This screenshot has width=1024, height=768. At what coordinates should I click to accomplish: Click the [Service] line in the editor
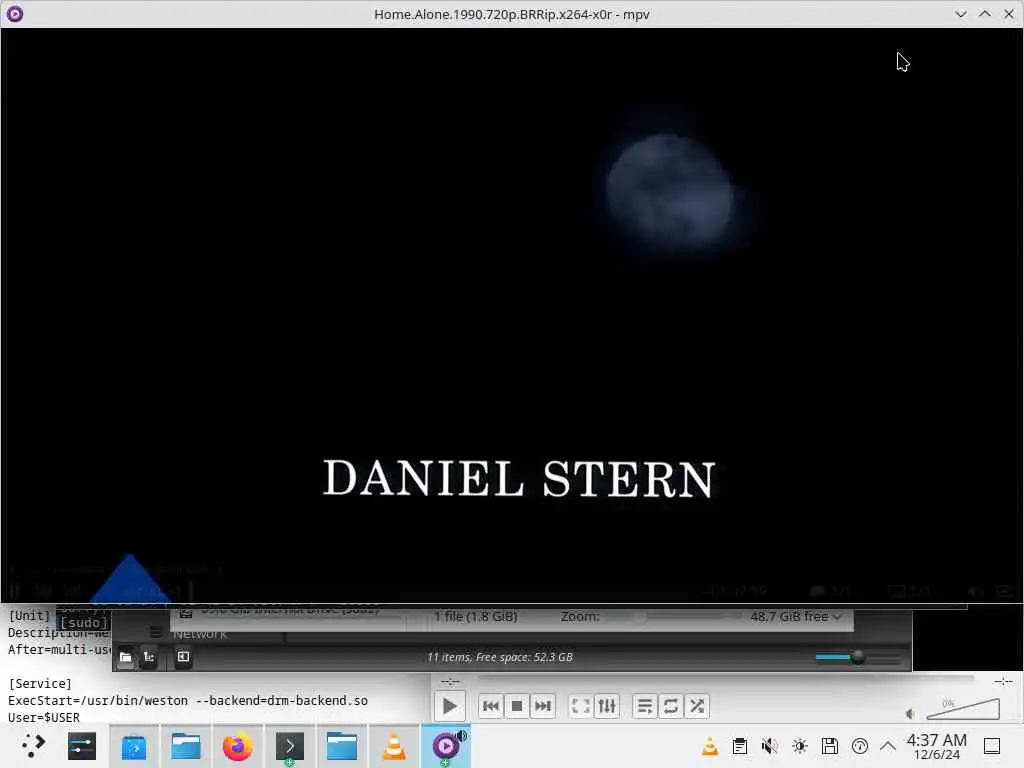pyautogui.click(x=40, y=683)
